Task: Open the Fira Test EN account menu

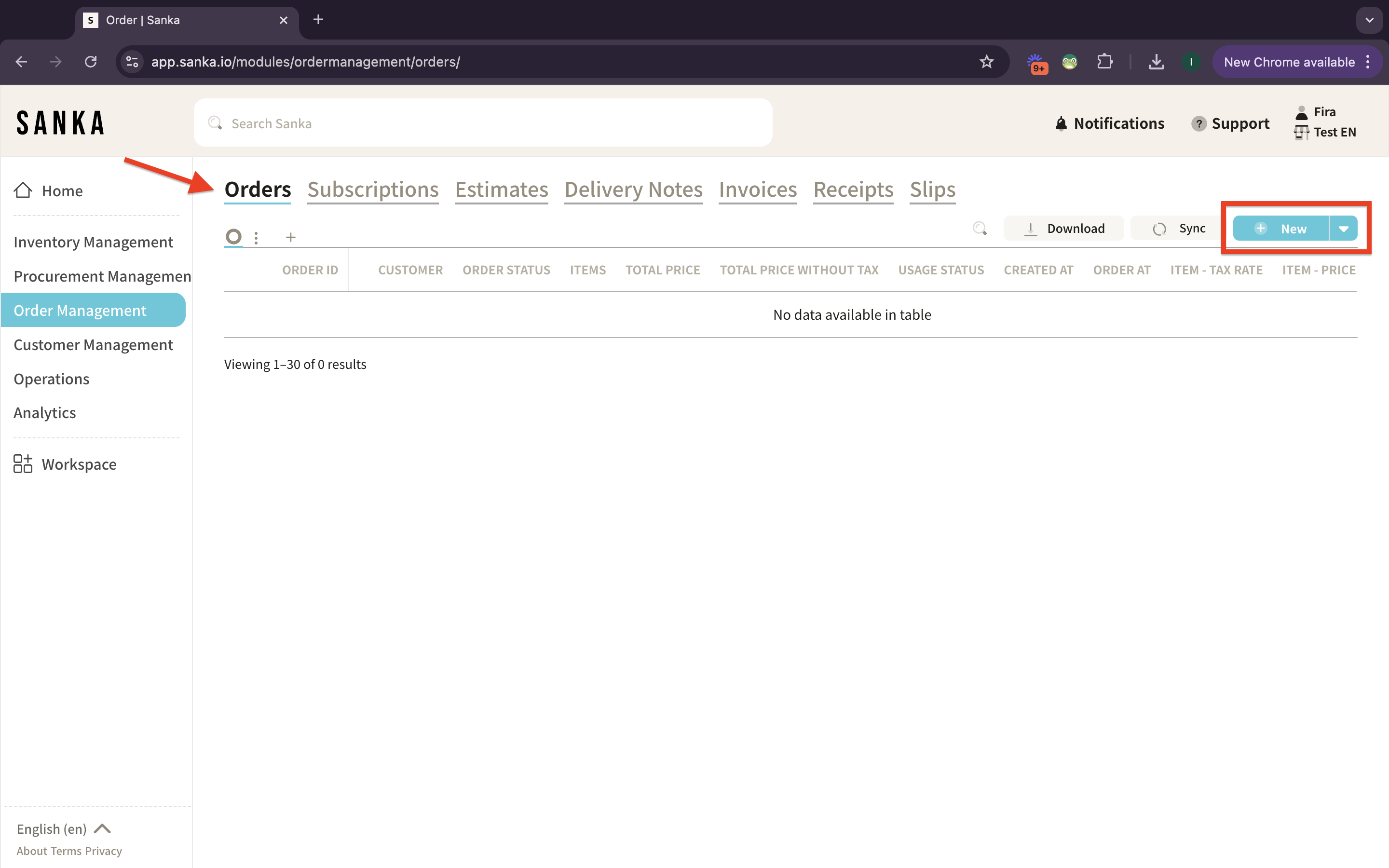Action: (x=1324, y=122)
